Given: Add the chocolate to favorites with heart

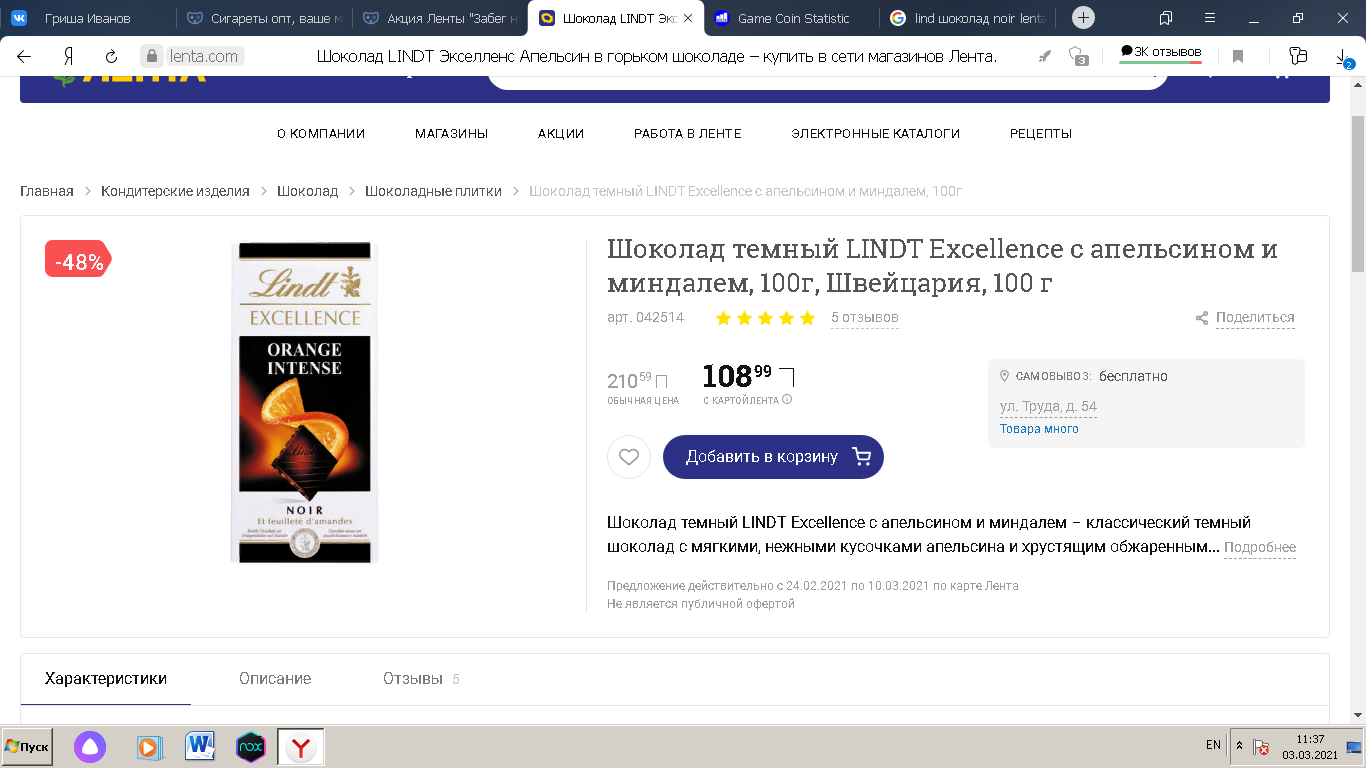Looking at the screenshot, I should point(629,457).
